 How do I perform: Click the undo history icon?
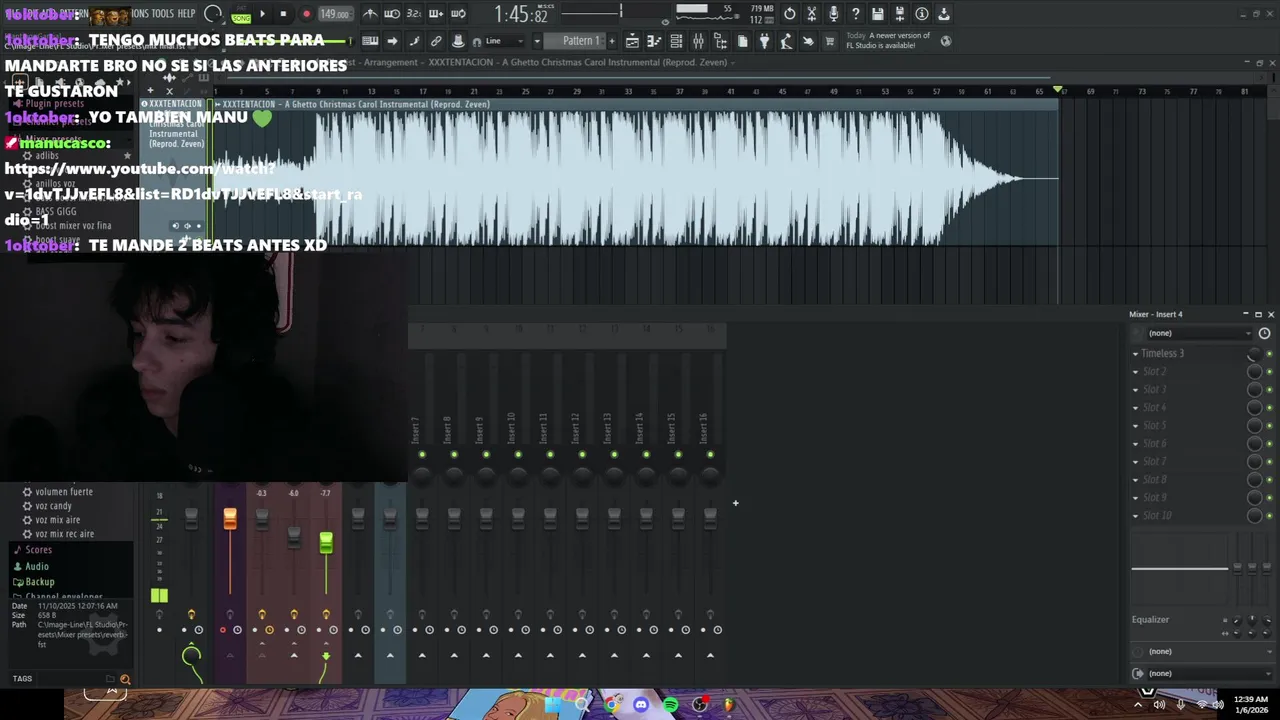click(790, 14)
